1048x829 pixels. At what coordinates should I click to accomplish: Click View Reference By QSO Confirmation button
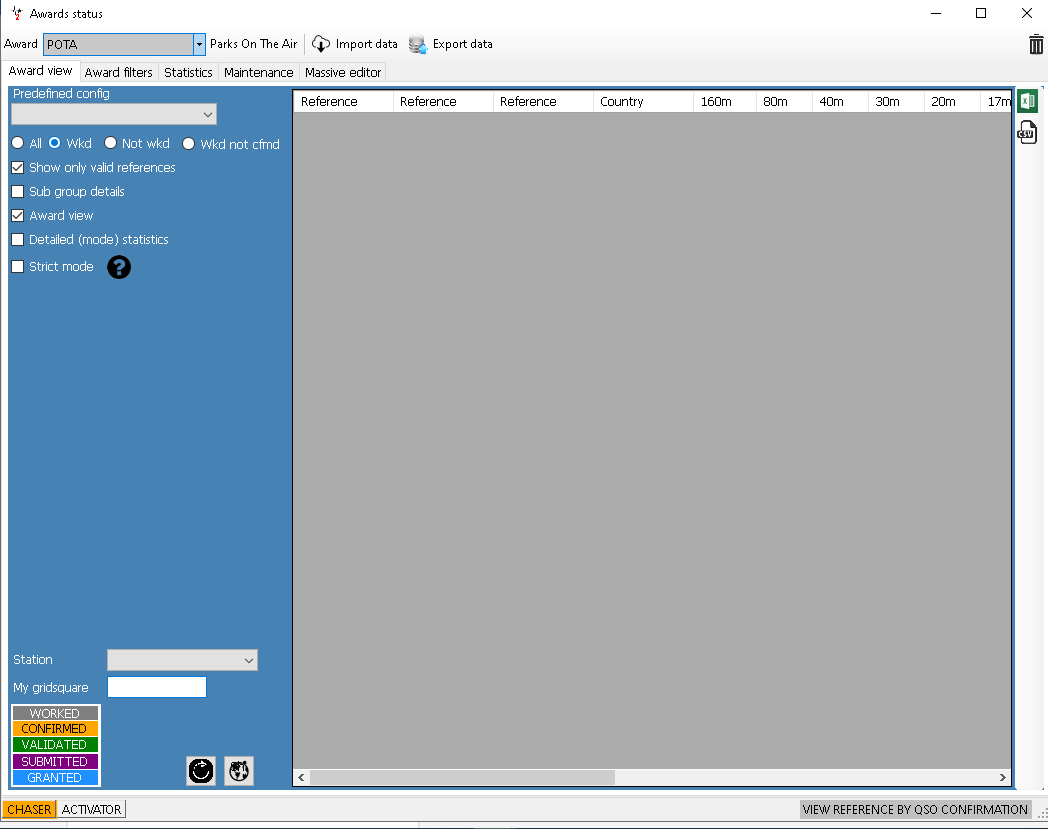tap(915, 810)
